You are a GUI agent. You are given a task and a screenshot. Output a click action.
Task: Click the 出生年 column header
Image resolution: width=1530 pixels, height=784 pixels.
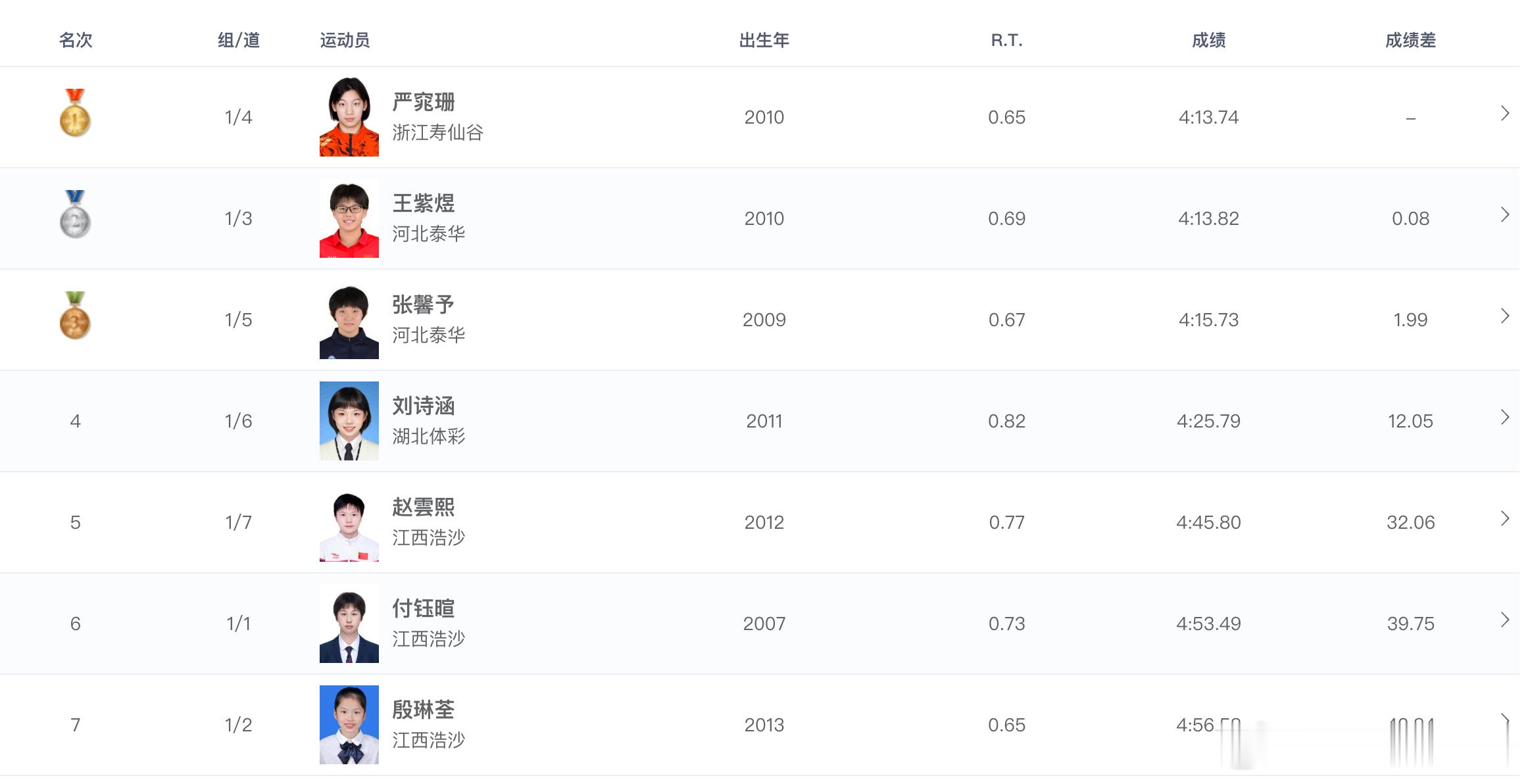click(x=764, y=40)
